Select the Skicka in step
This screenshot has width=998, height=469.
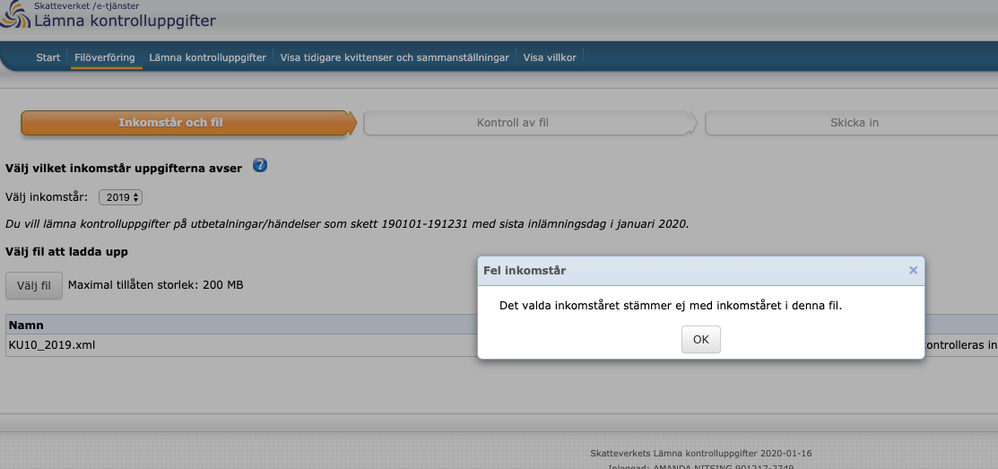[853, 123]
